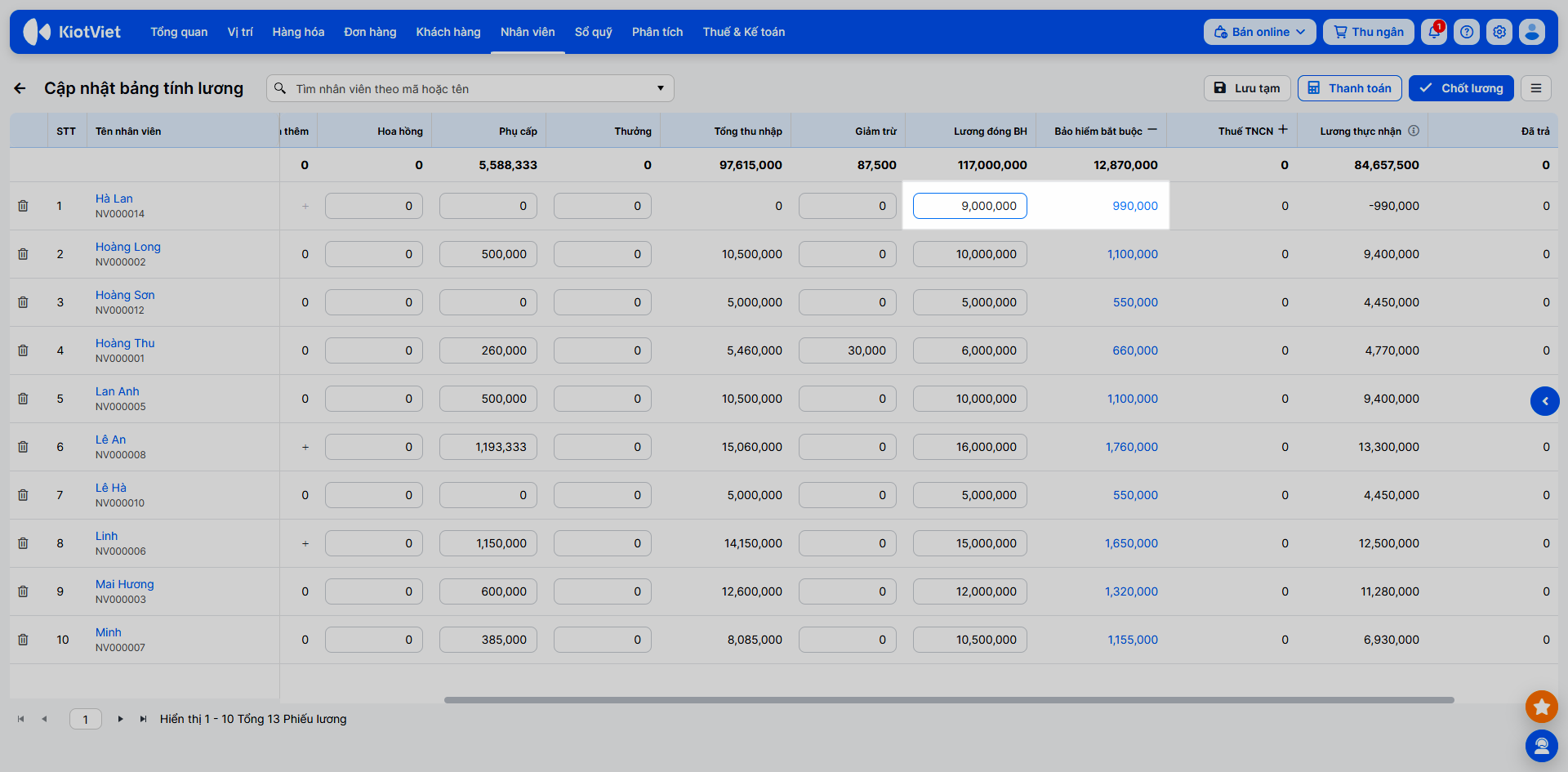Screen dimensions: 1568x772
Task: Click the back arrow beside Cập nhật bảng tính lương
Action: (x=20, y=88)
